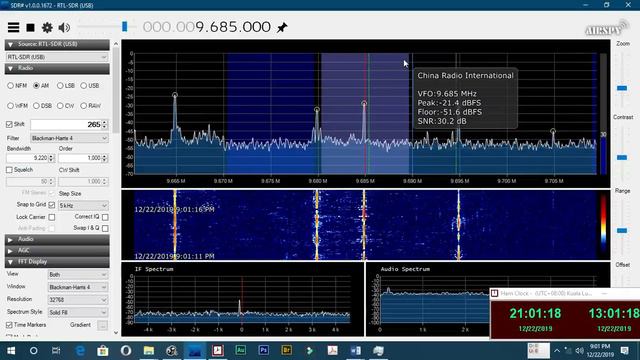Select CW demodulation mode
This screenshot has height=360, width=640.
(60, 106)
